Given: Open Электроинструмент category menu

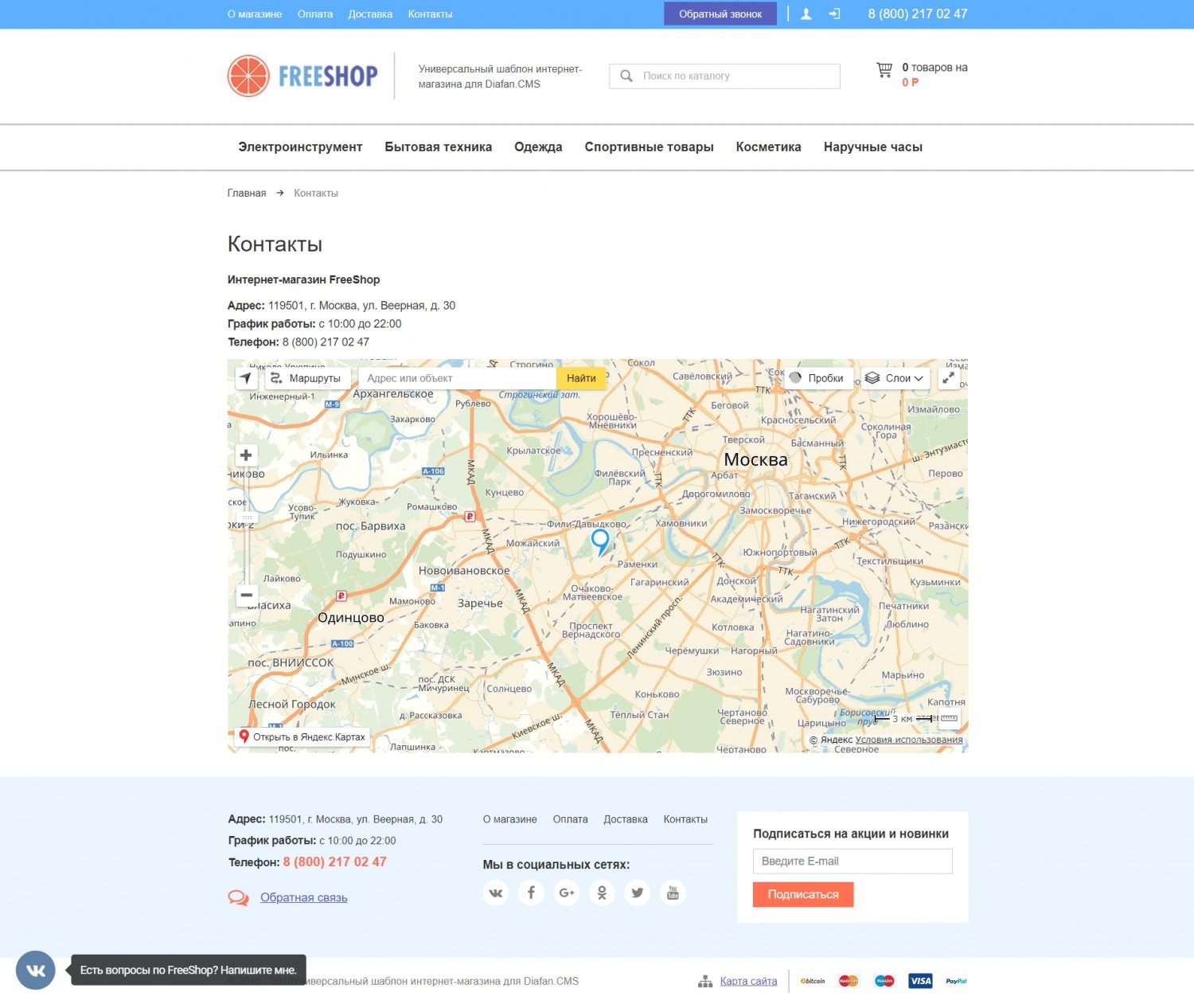Looking at the screenshot, I should pyautogui.click(x=300, y=147).
